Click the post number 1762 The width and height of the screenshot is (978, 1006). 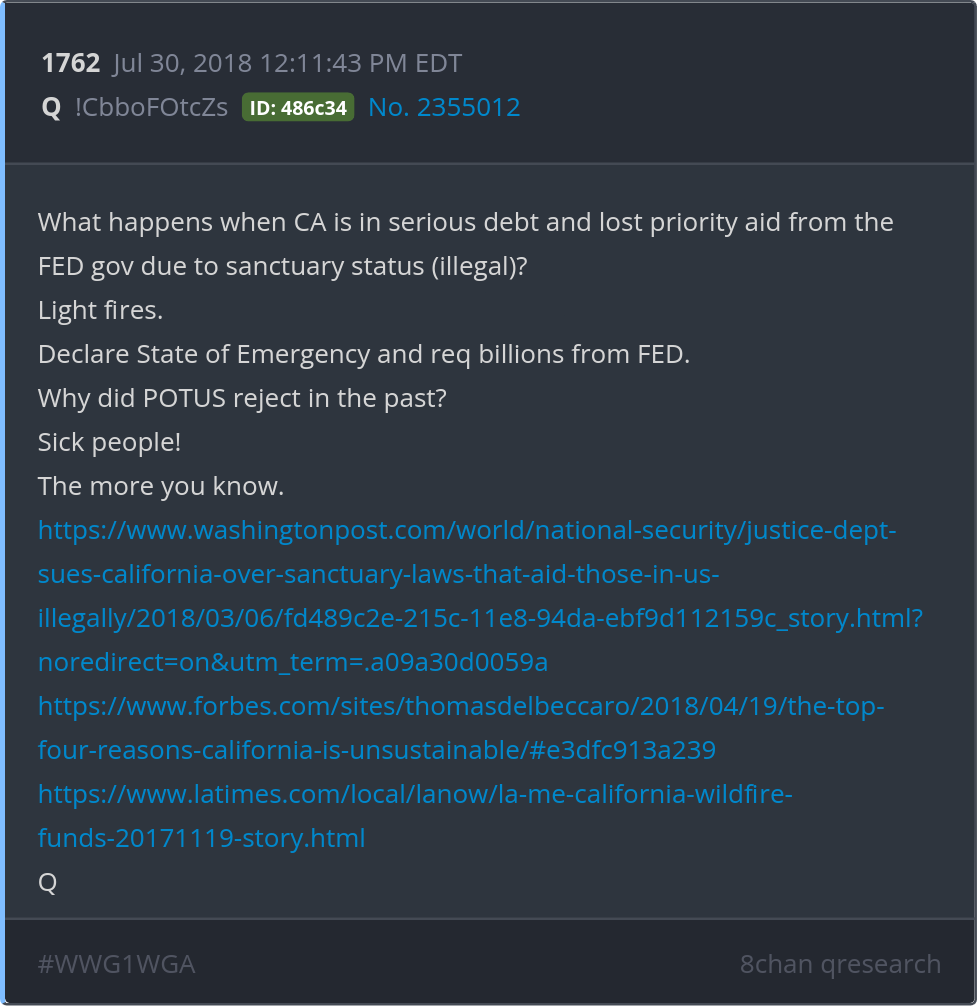[70, 64]
